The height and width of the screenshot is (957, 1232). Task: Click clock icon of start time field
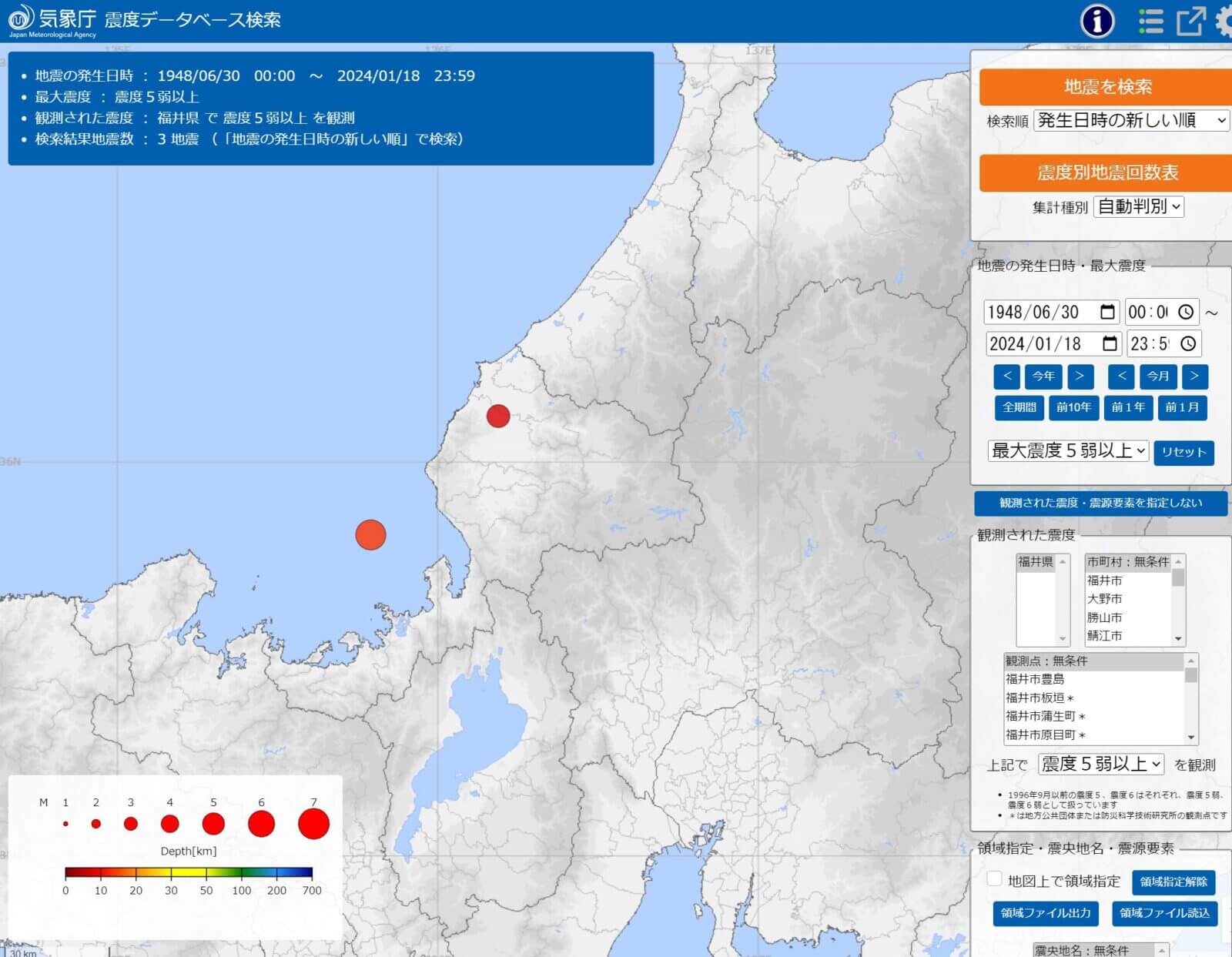click(x=1186, y=312)
